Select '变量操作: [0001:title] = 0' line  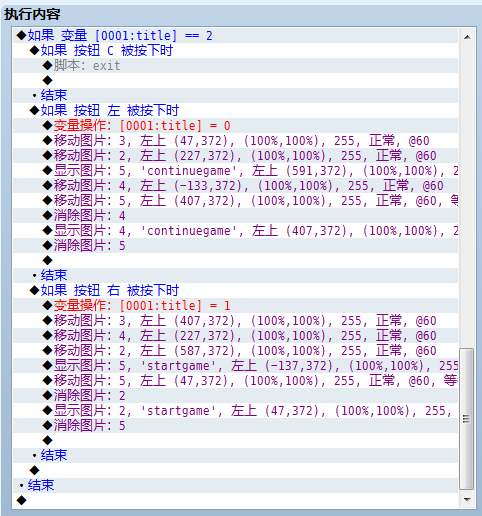(x=235, y=125)
